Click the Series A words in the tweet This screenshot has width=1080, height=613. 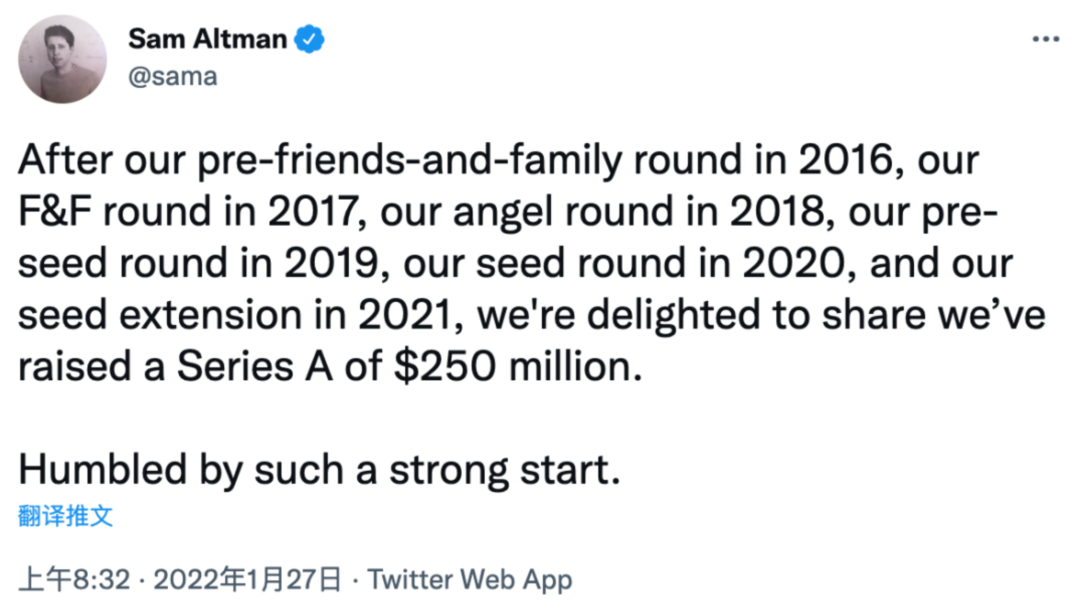pyautogui.click(x=255, y=366)
